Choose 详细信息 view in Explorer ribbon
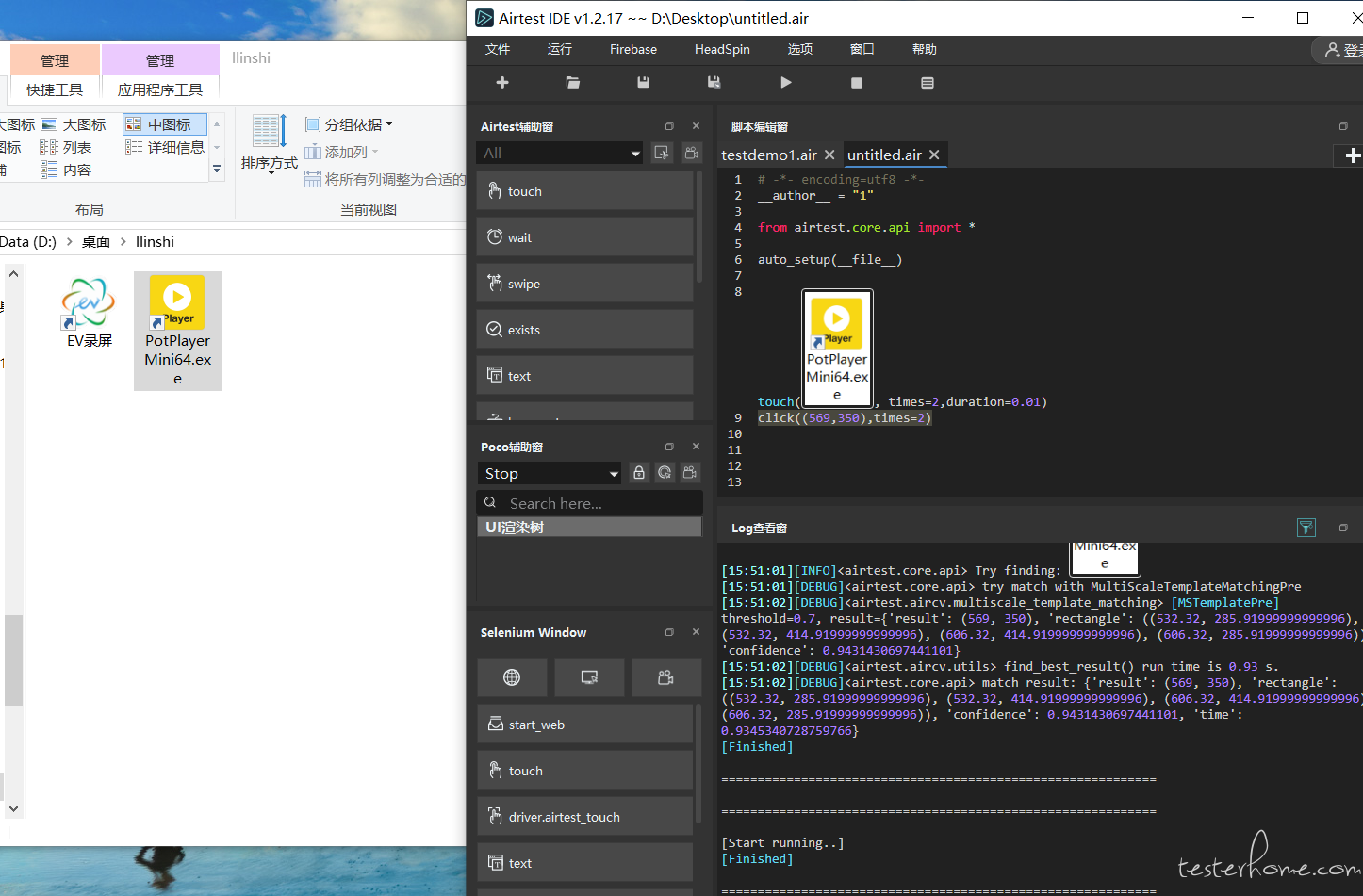 (164, 147)
